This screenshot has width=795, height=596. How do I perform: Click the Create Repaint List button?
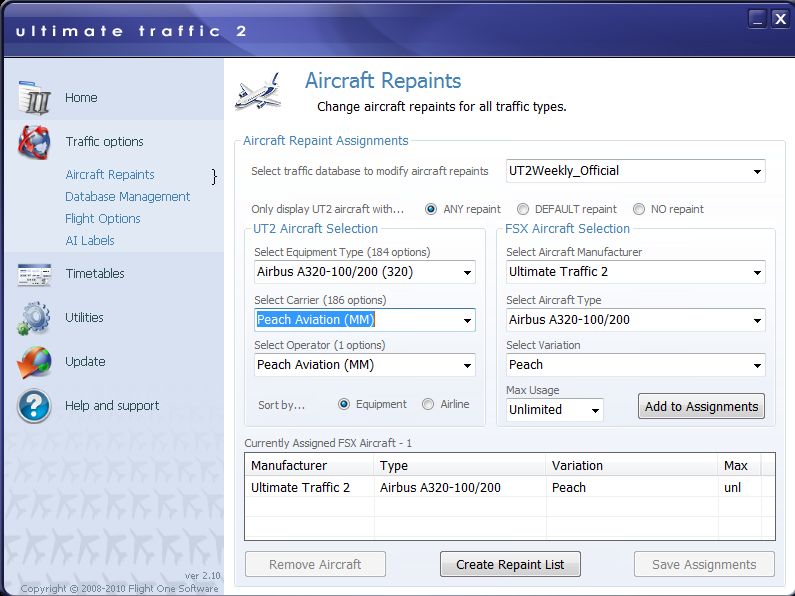click(x=510, y=564)
